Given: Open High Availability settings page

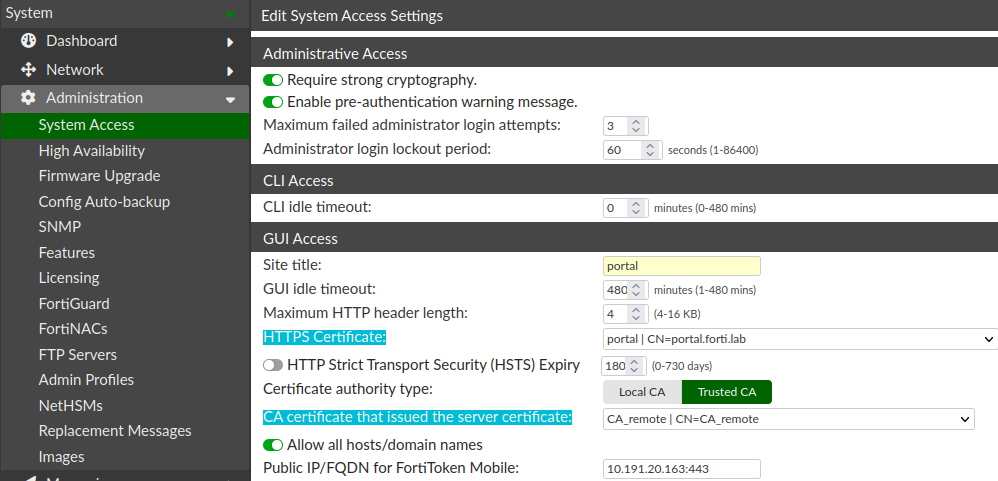Looking at the screenshot, I should (x=92, y=151).
